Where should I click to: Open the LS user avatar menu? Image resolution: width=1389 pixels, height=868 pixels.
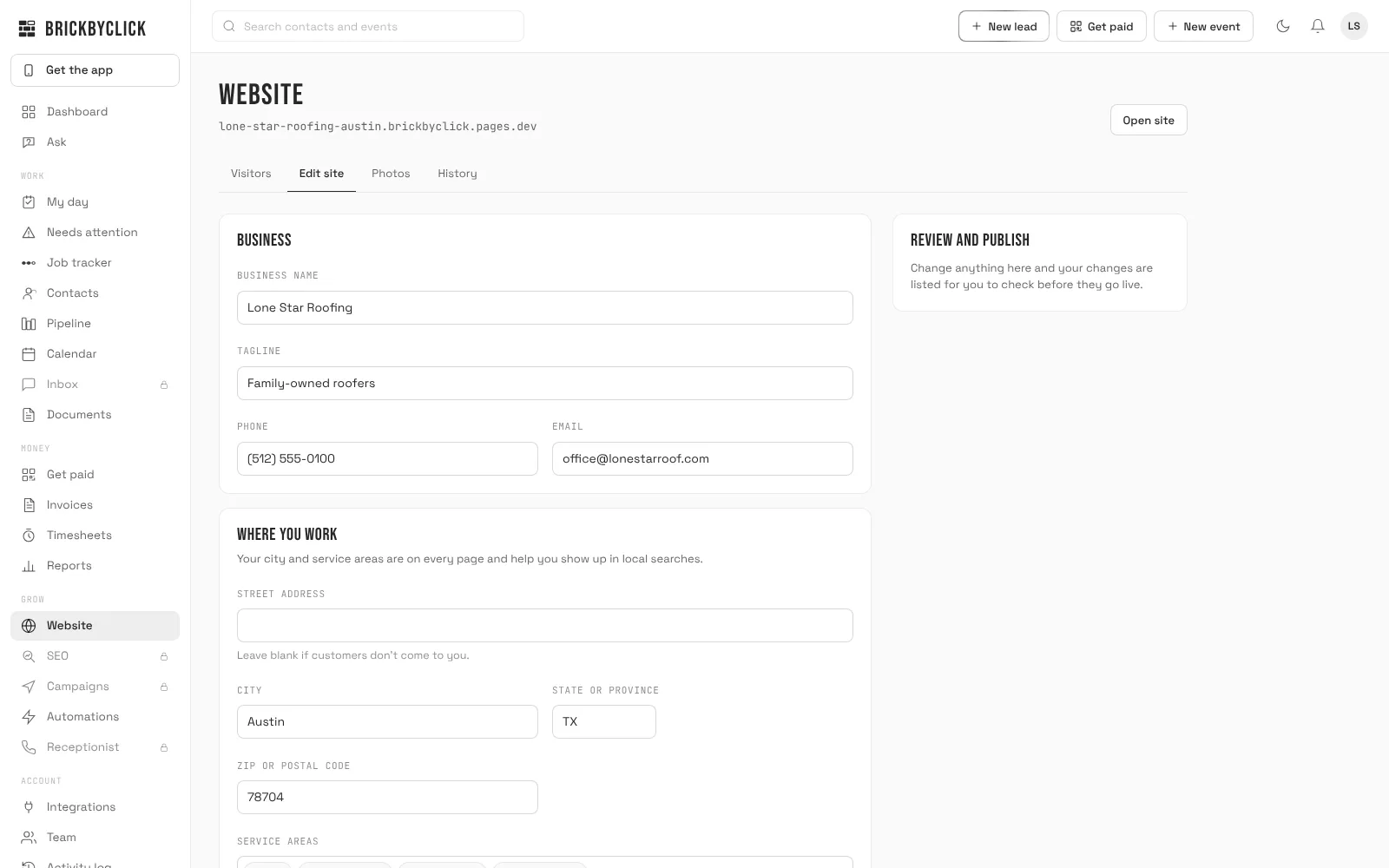(x=1354, y=26)
